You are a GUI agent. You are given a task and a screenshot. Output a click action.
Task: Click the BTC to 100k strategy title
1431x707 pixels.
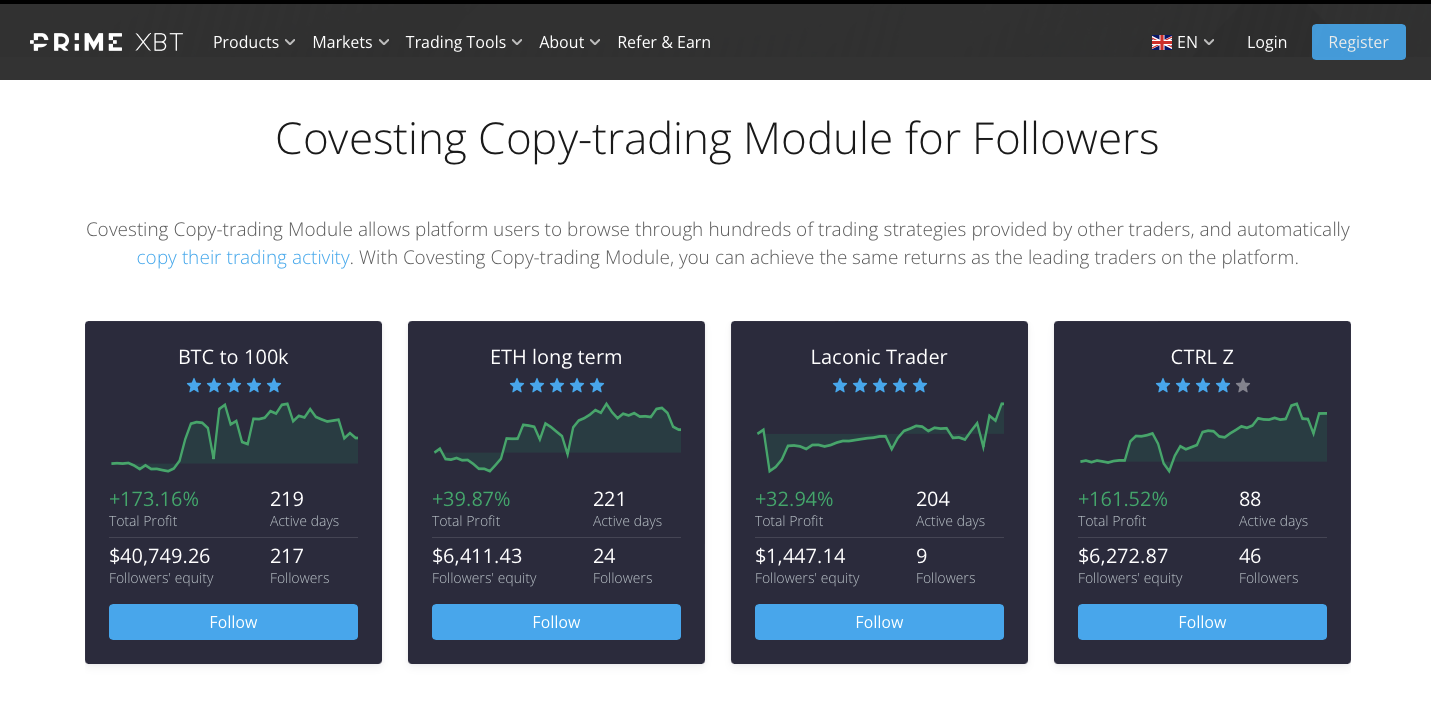(x=233, y=357)
